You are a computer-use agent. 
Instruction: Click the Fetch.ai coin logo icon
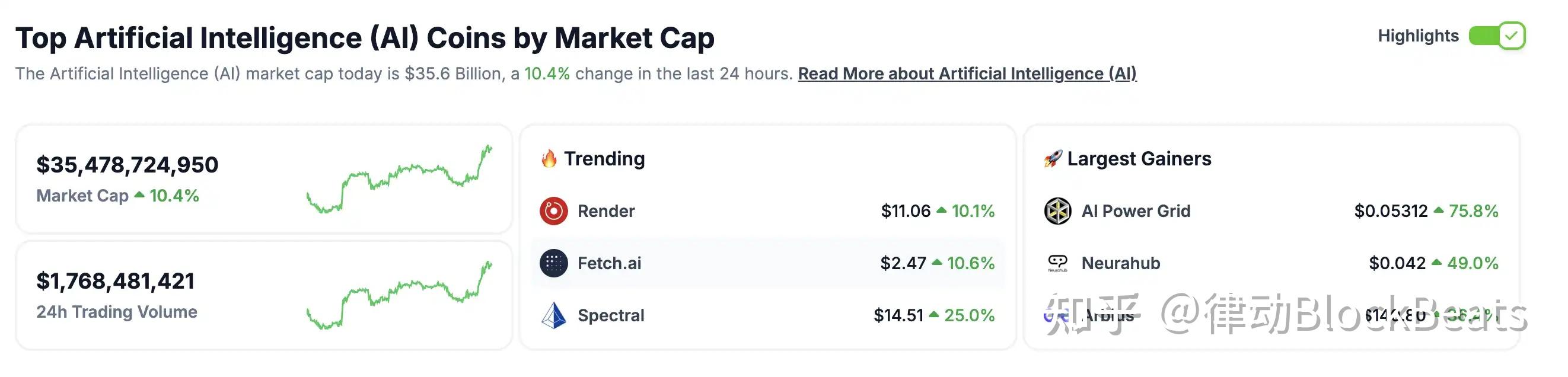553,263
